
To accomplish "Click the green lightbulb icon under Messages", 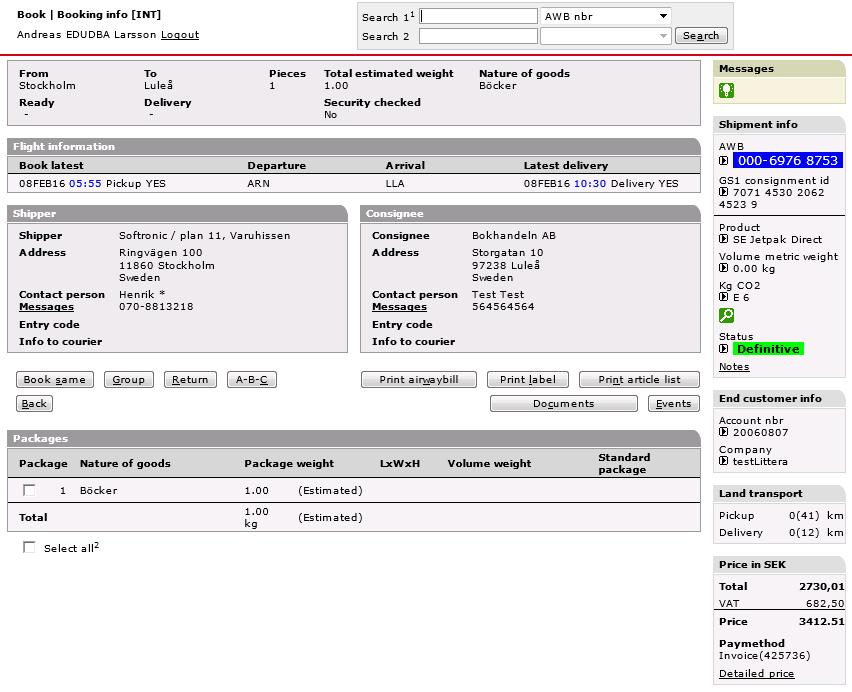I will (x=726, y=90).
